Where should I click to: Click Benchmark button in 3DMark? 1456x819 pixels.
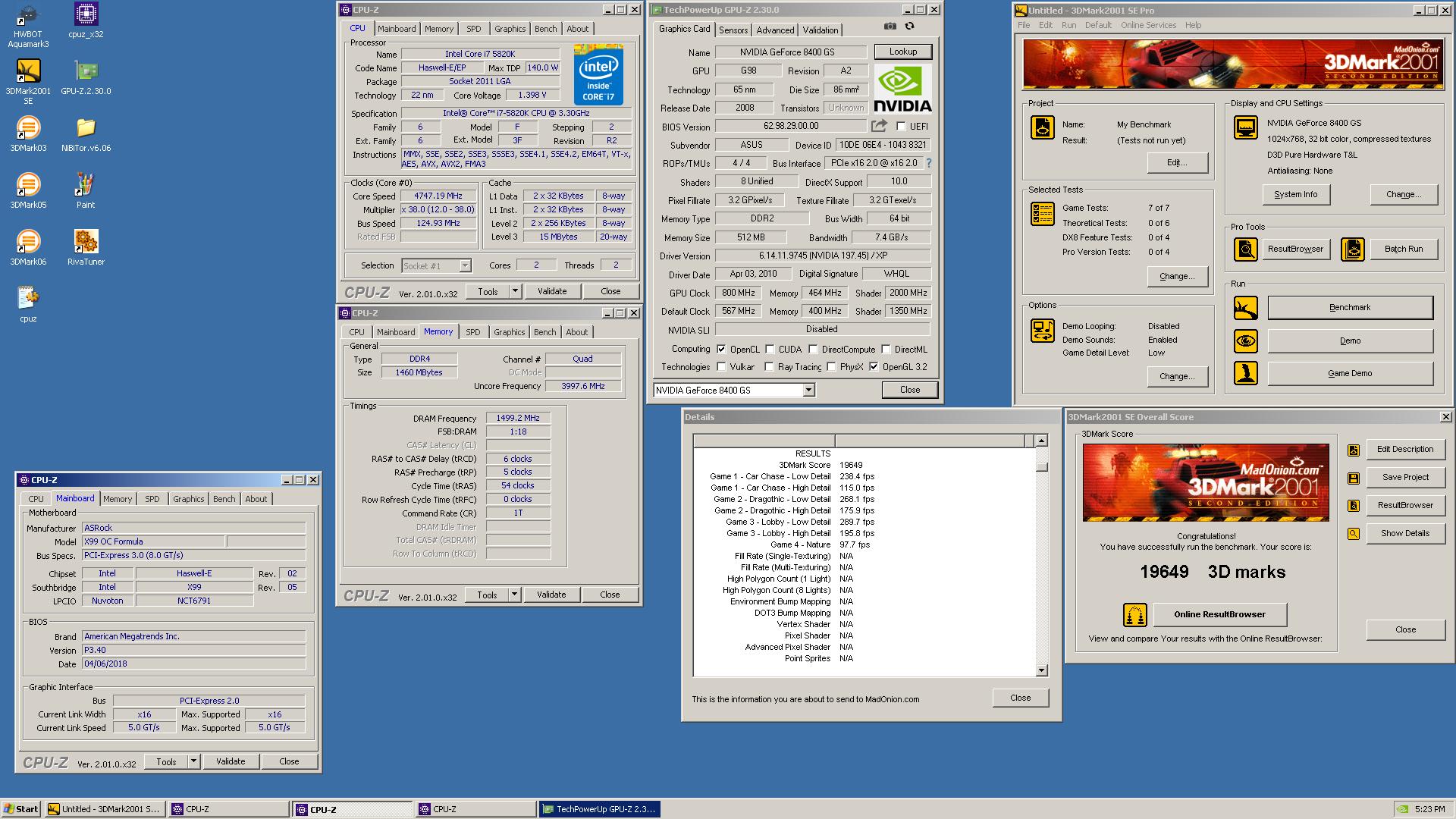[1350, 308]
